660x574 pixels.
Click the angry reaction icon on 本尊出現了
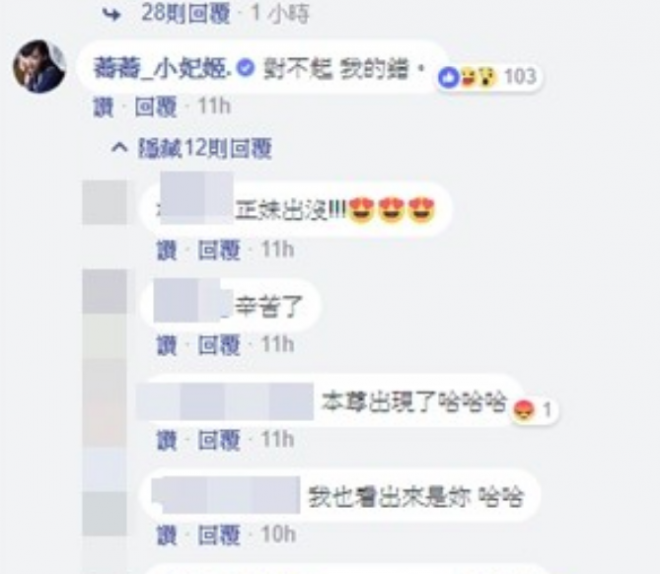pyautogui.click(x=524, y=410)
